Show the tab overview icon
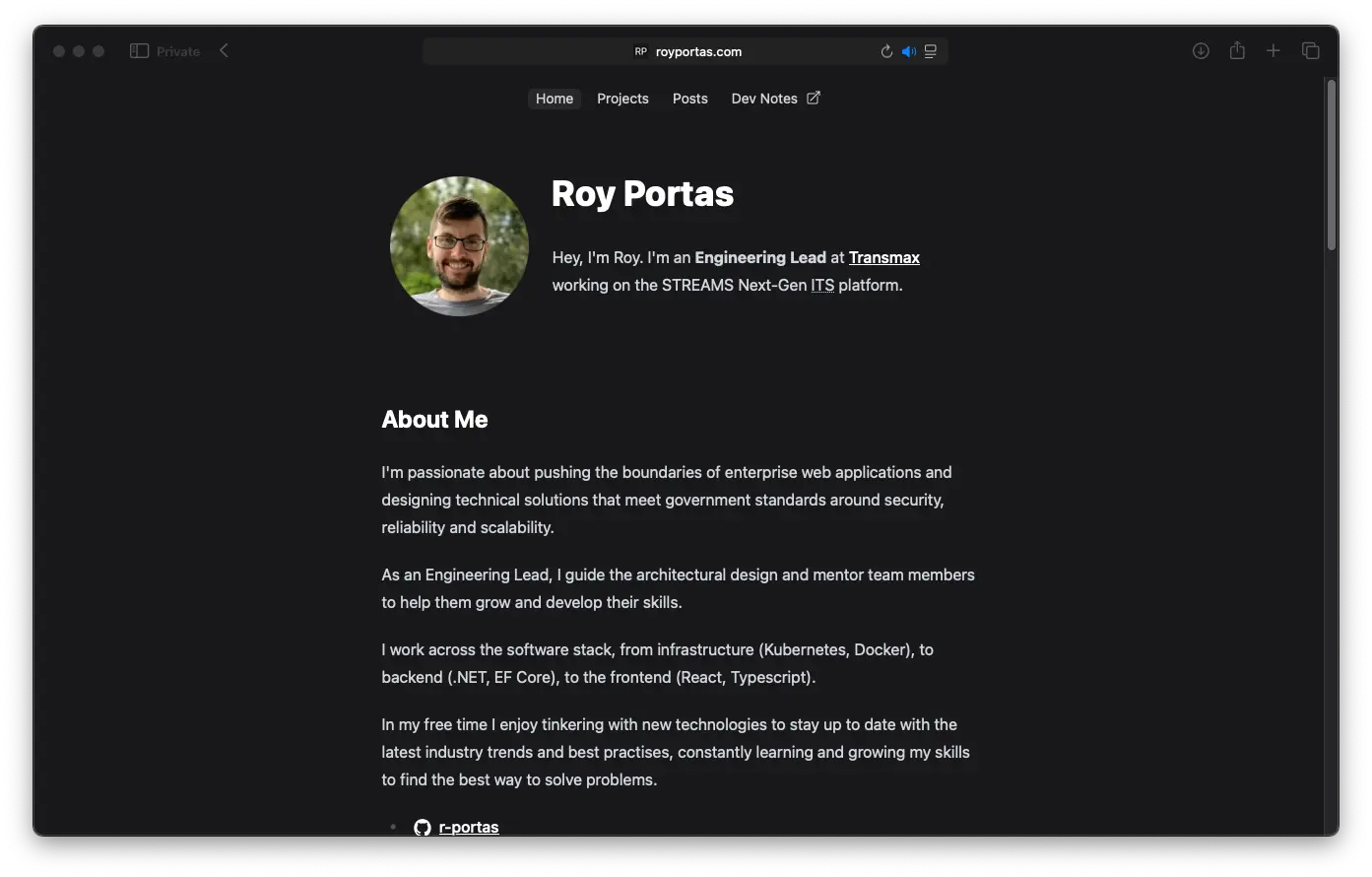 (1310, 51)
